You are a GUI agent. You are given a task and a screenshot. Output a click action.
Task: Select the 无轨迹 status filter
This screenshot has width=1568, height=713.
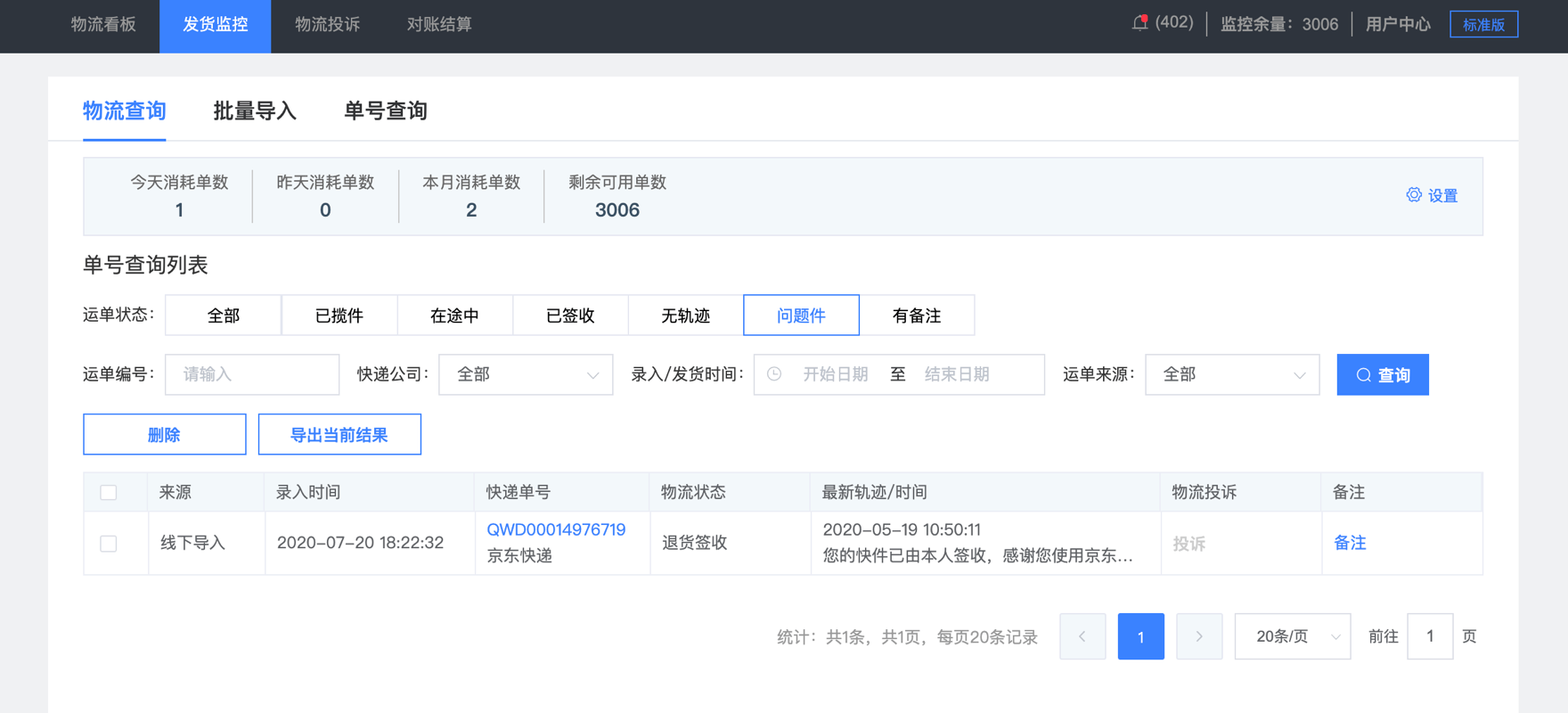686,316
